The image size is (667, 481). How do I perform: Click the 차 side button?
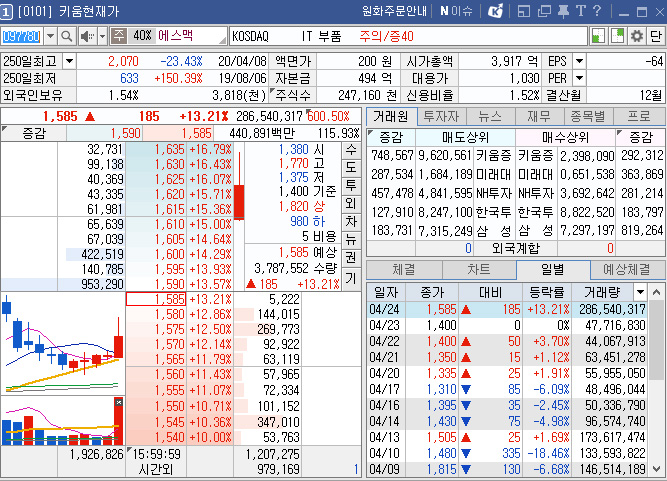coord(351,222)
